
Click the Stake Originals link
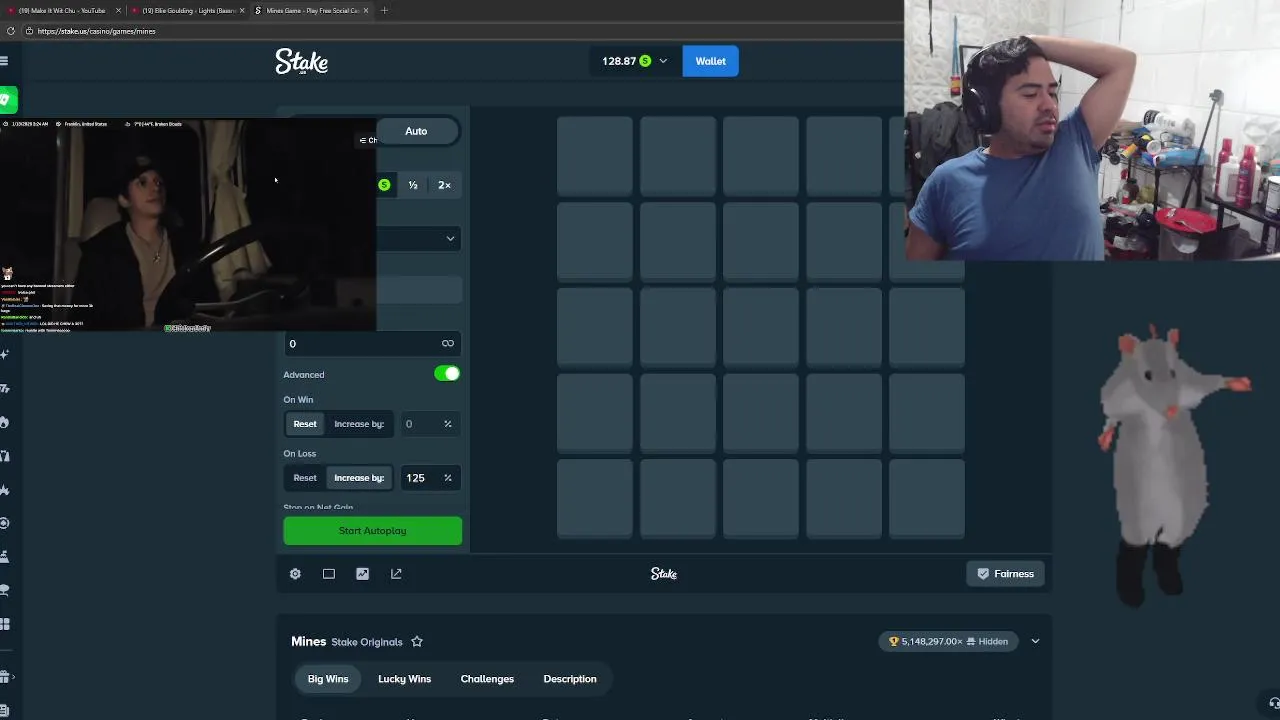coord(367,642)
